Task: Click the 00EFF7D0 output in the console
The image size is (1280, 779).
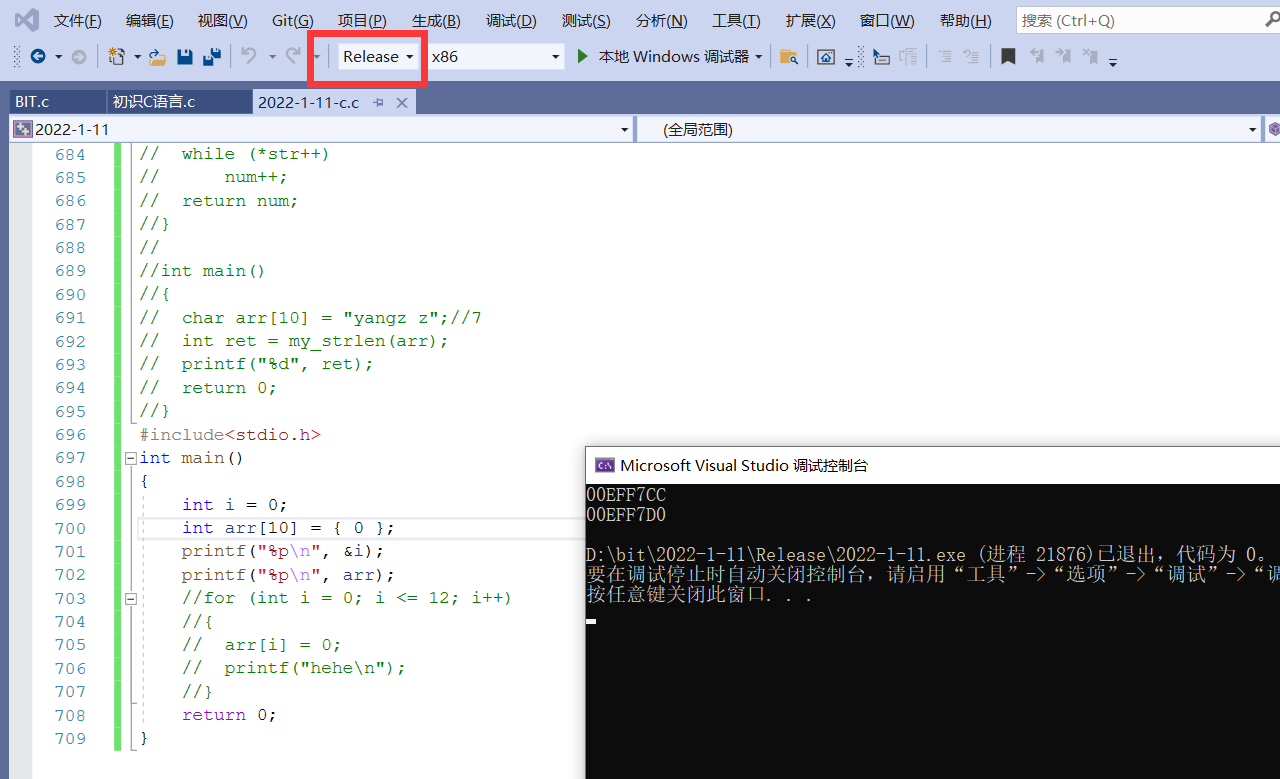Action: (626, 515)
